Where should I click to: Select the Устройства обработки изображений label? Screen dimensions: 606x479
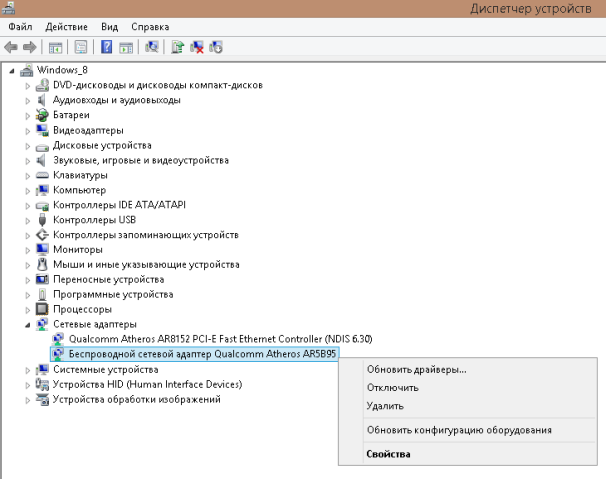pyautogui.click(x=137, y=399)
